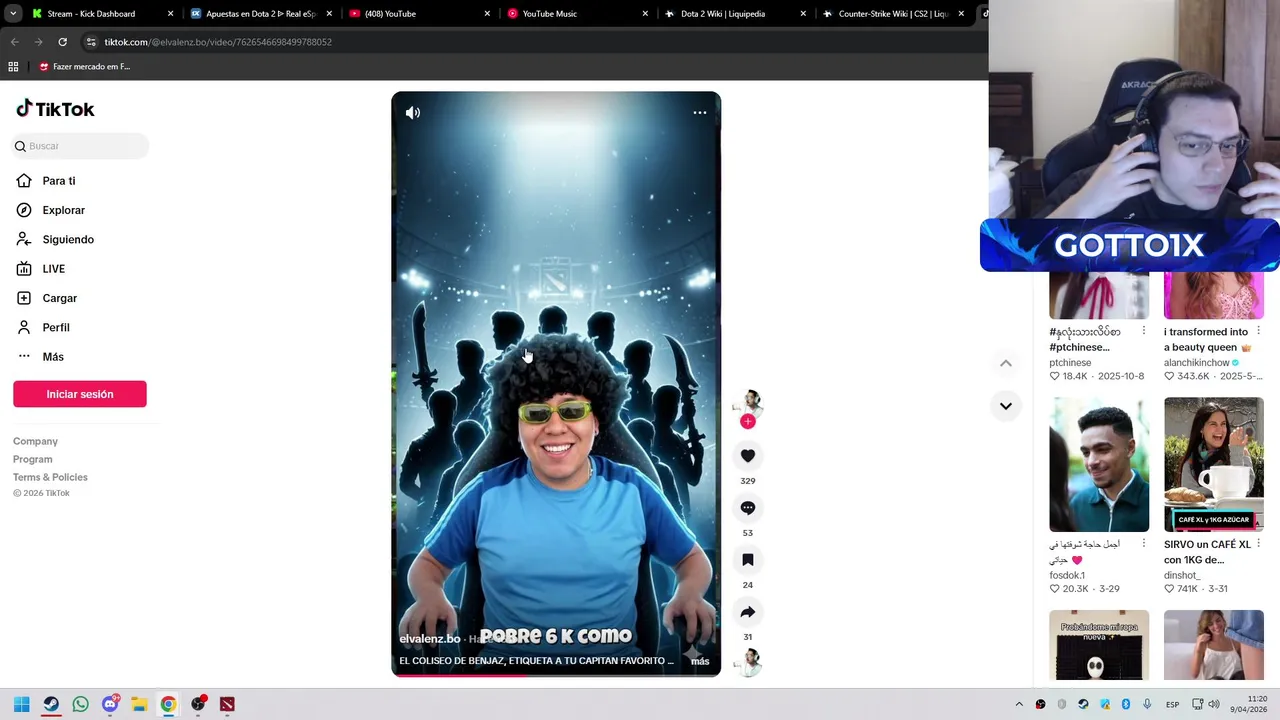Focus the Buscar search field

click(x=80, y=146)
